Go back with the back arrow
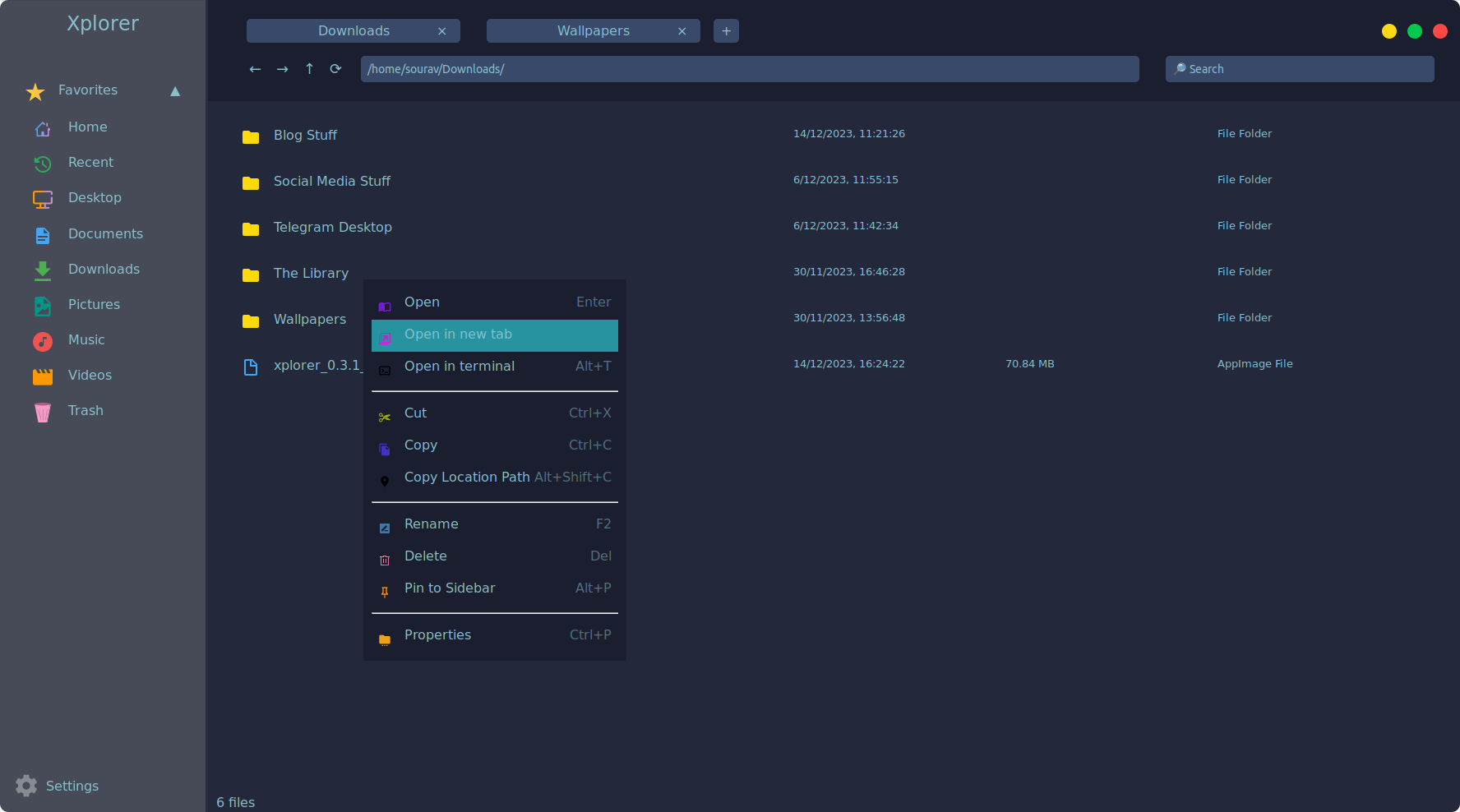Viewport: 1460px width, 812px height. (x=256, y=69)
